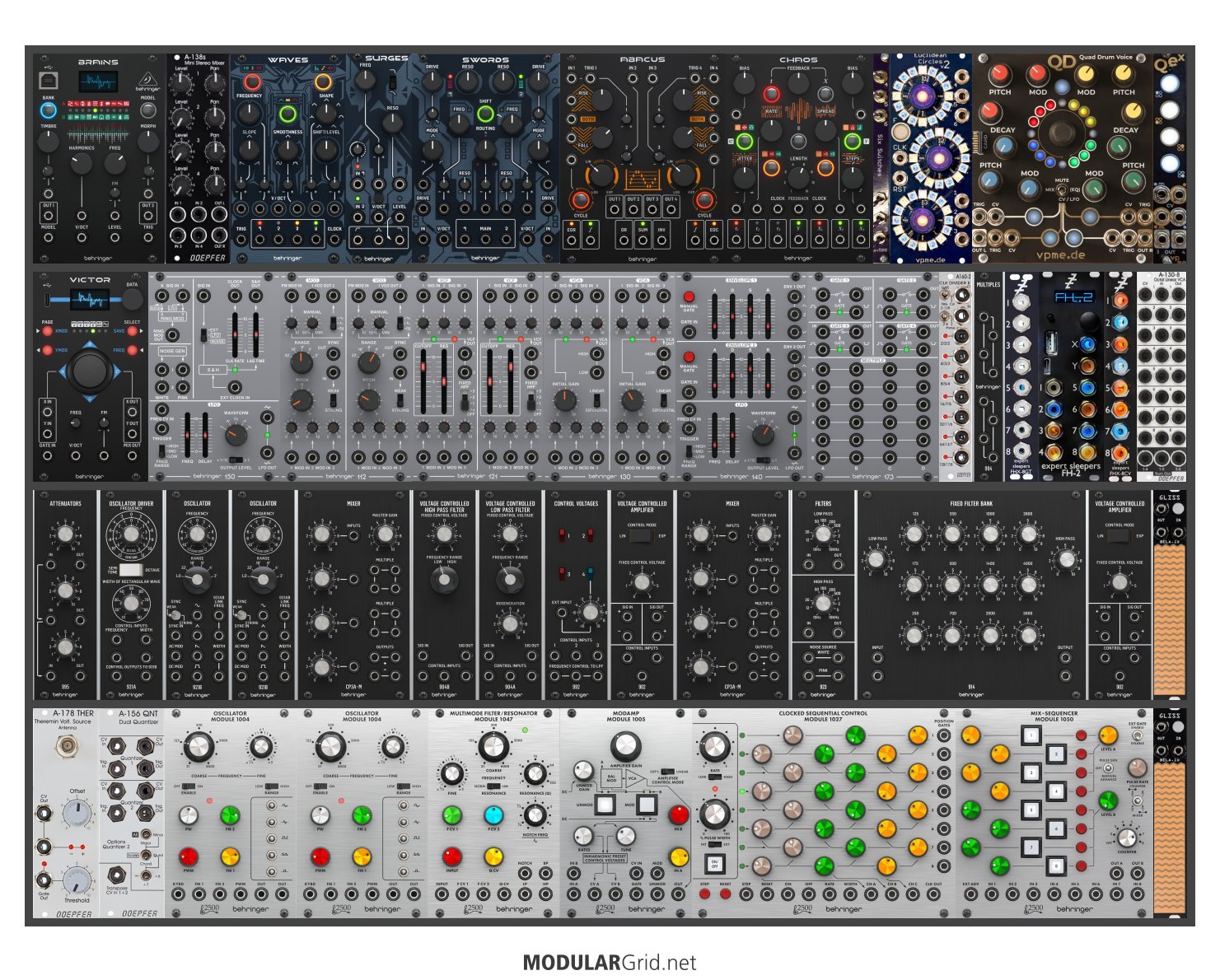
Task: Flip the EXT GATE enable/disable toggle
Action: pyautogui.click(x=1138, y=737)
